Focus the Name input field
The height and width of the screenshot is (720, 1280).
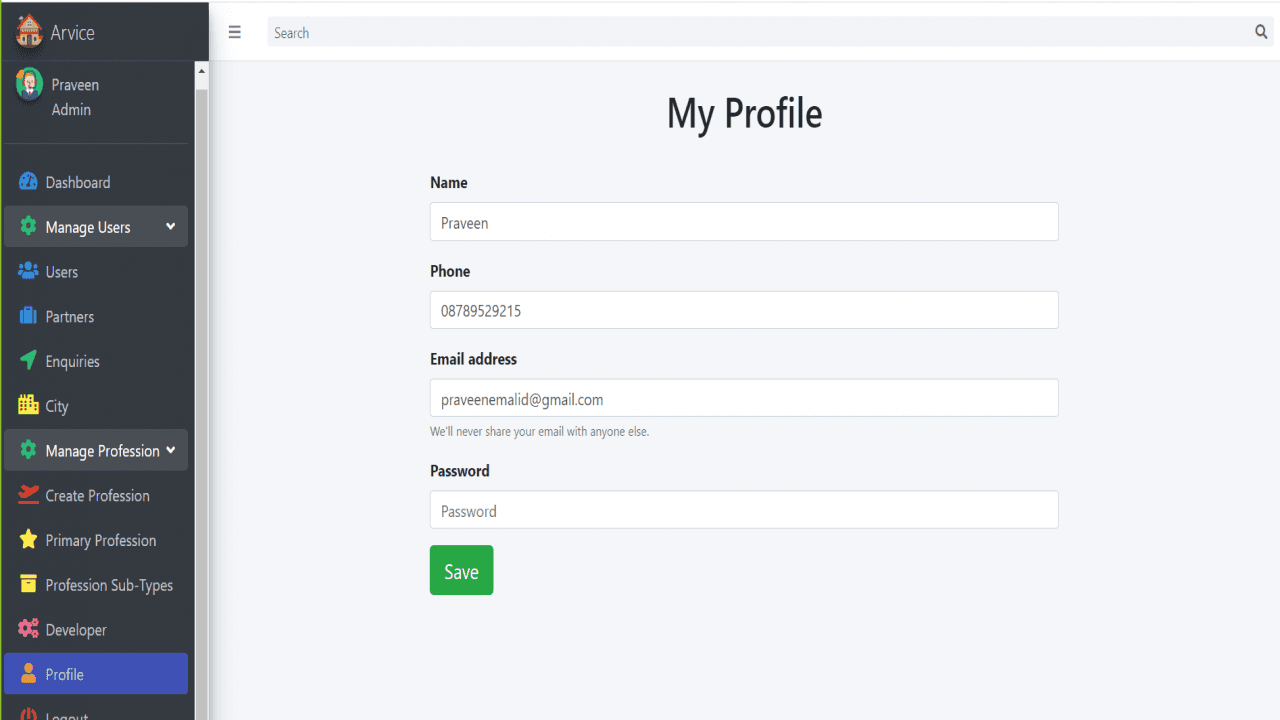744,222
